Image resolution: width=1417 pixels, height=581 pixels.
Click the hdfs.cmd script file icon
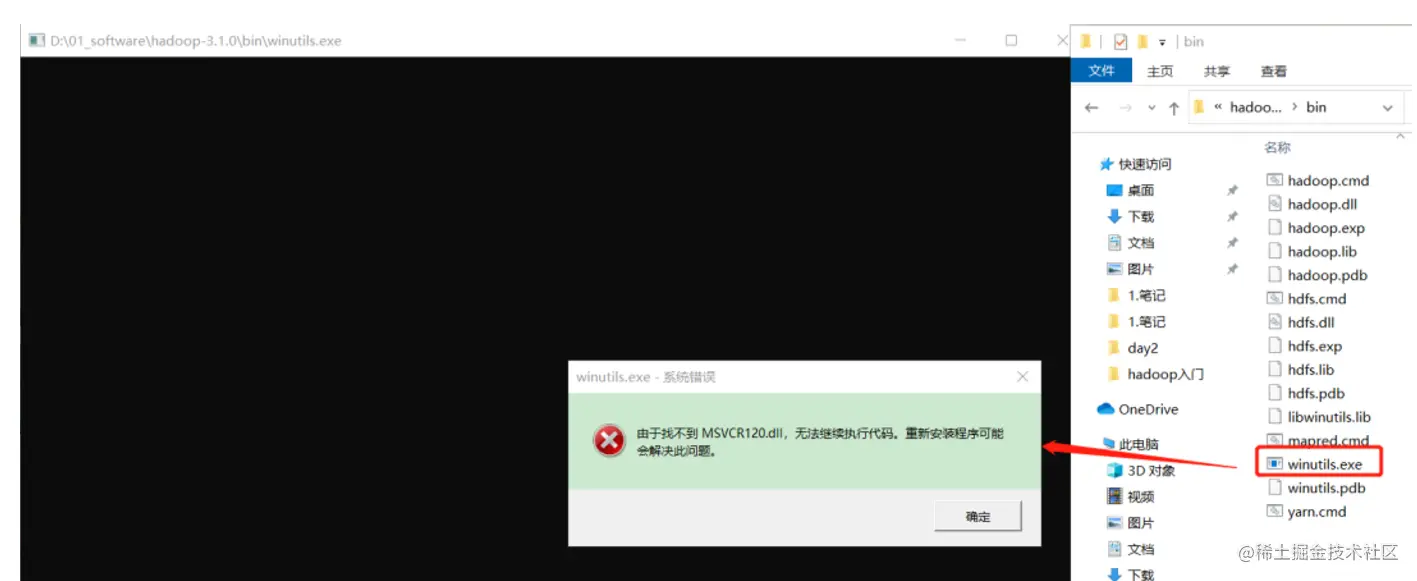[1274, 298]
